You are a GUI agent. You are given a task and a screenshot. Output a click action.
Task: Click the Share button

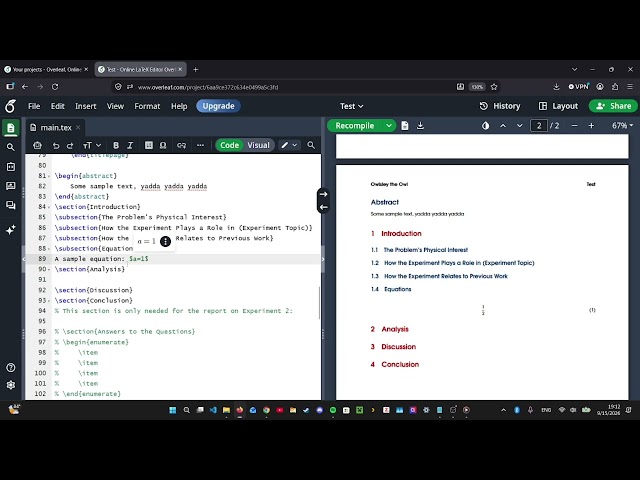[613, 106]
